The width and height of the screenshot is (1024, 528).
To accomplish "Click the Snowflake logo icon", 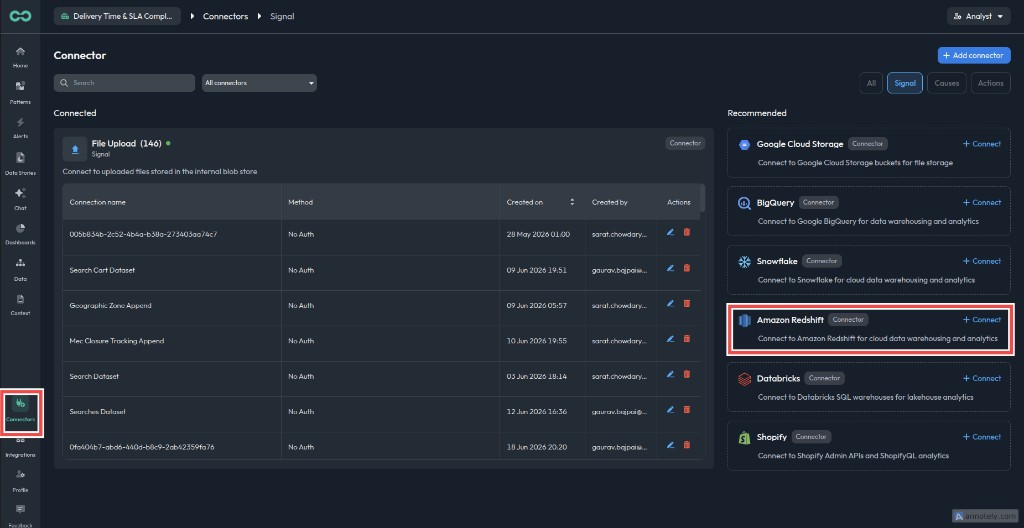I will coord(744,261).
